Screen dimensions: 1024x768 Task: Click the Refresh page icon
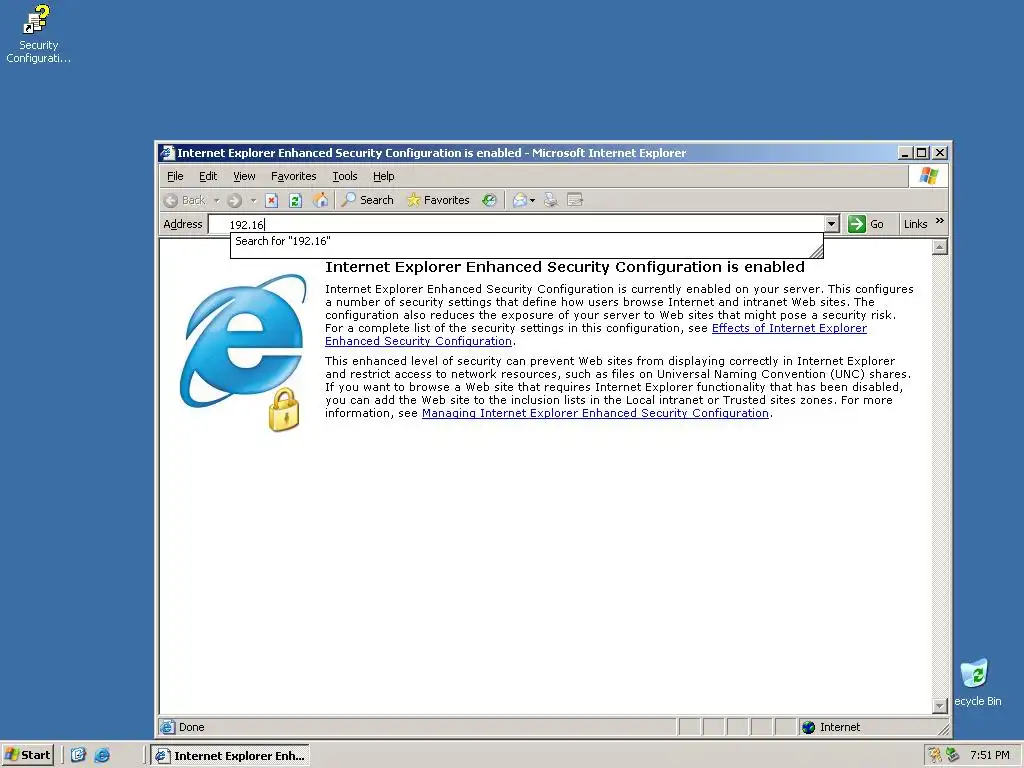point(295,200)
